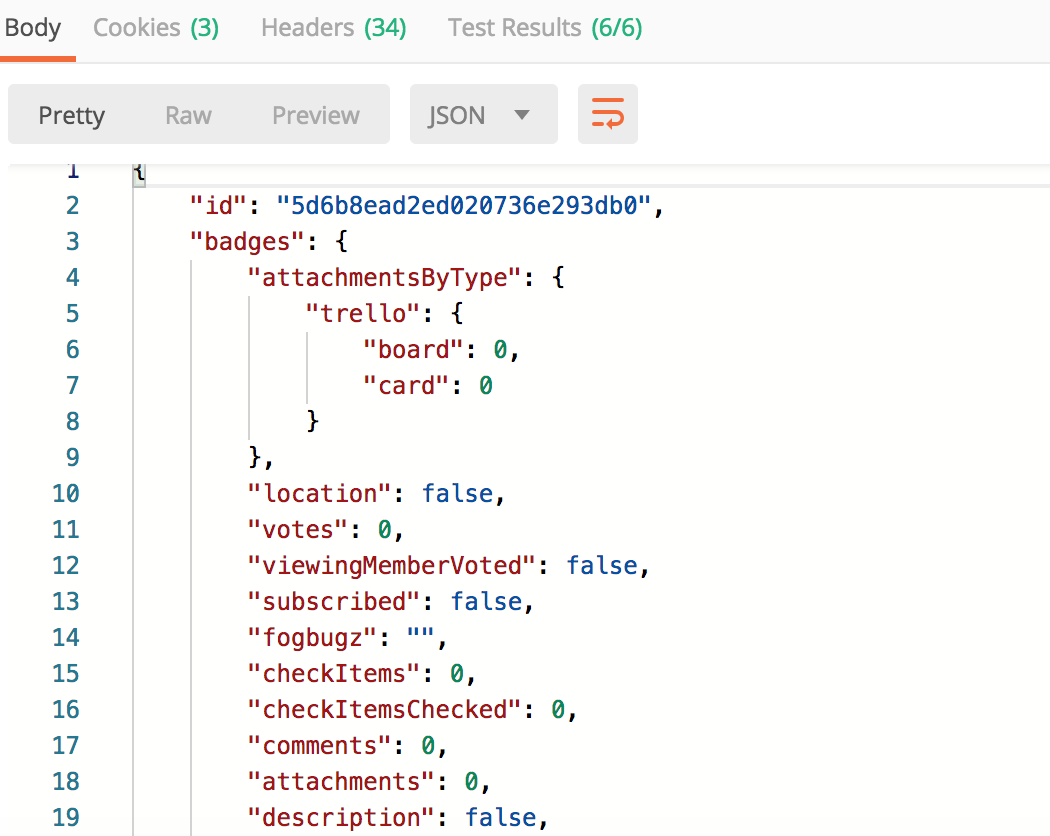The image size is (1050, 836).
Task: Click the id value "5d6b8ead2ed020736e293db0"
Action: click(463, 206)
